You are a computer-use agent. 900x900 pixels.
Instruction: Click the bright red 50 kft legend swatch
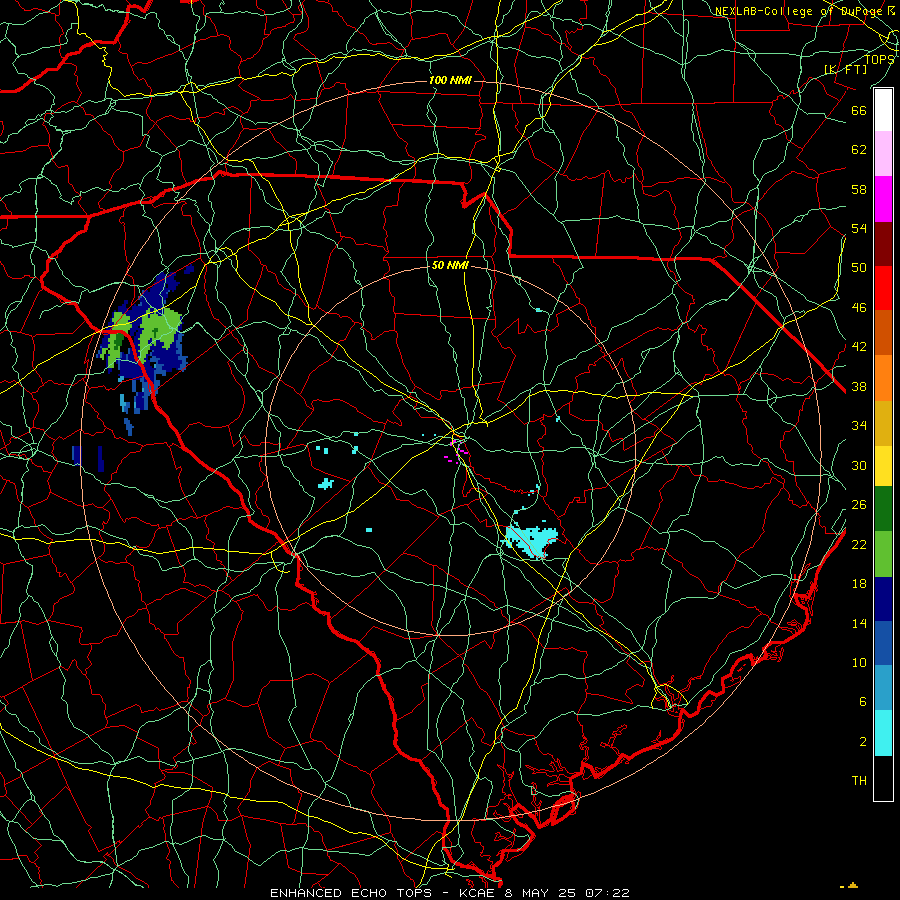tap(883, 288)
